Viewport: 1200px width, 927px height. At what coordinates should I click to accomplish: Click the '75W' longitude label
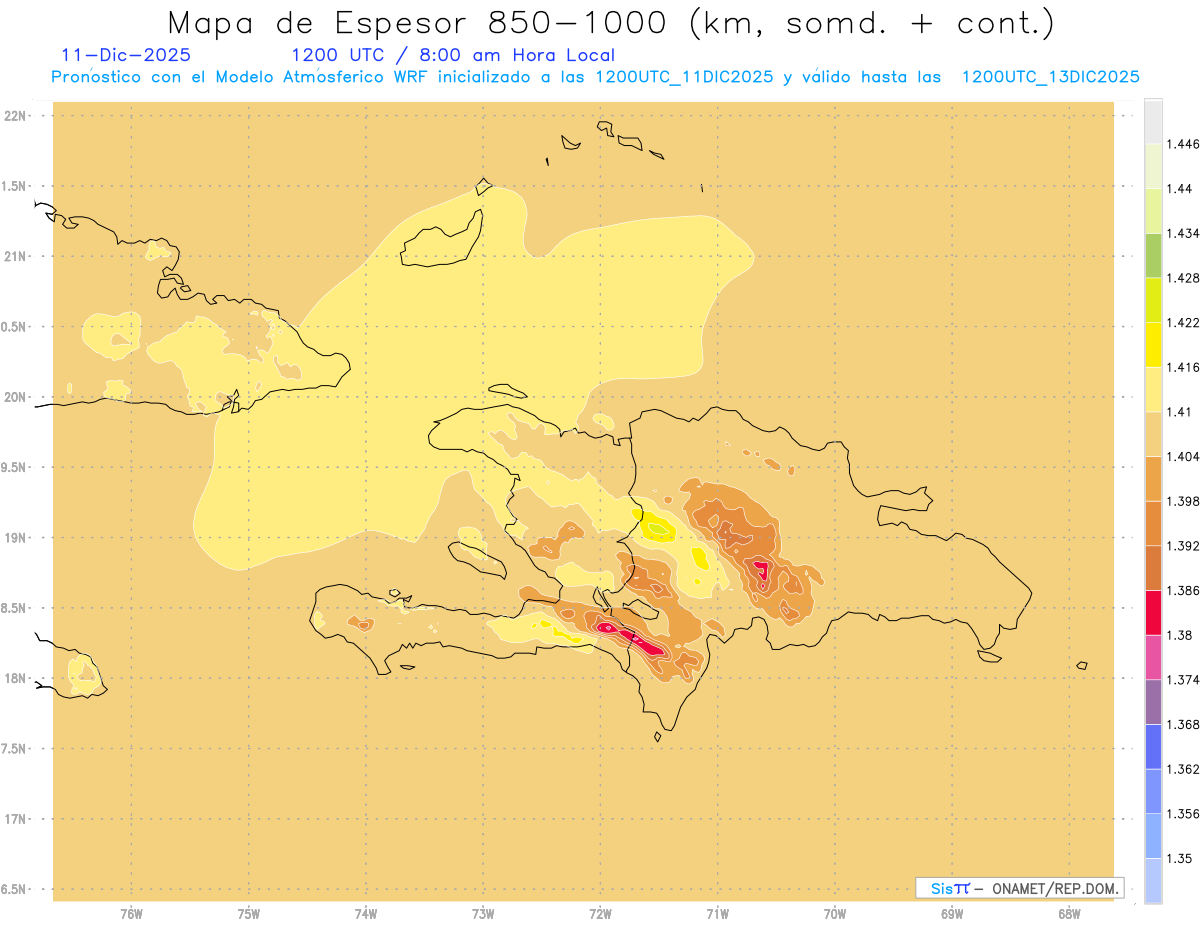(x=249, y=914)
